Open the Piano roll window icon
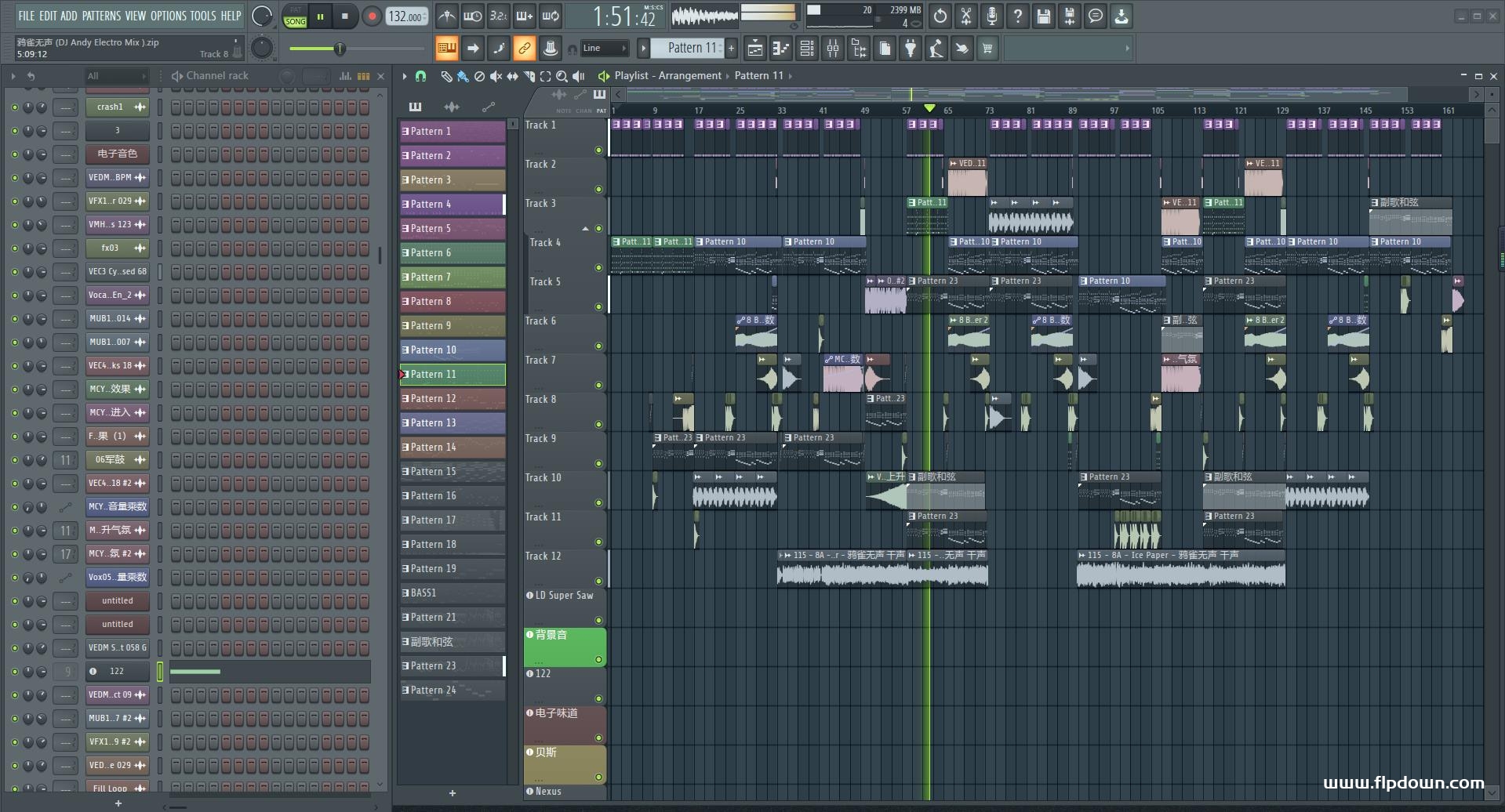Image resolution: width=1505 pixels, height=812 pixels. (x=780, y=49)
